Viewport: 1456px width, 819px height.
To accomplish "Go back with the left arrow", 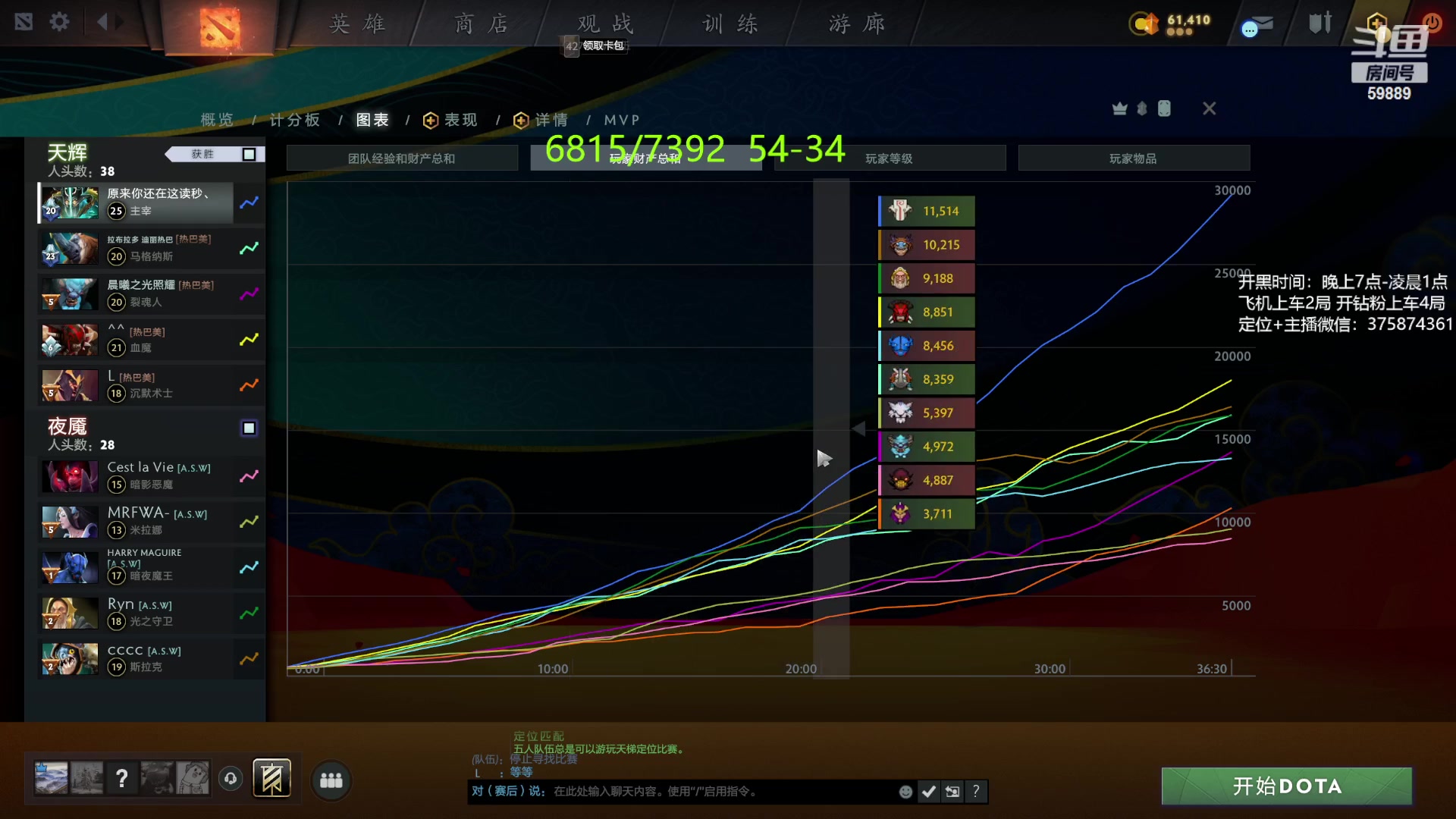I will 102,21.
